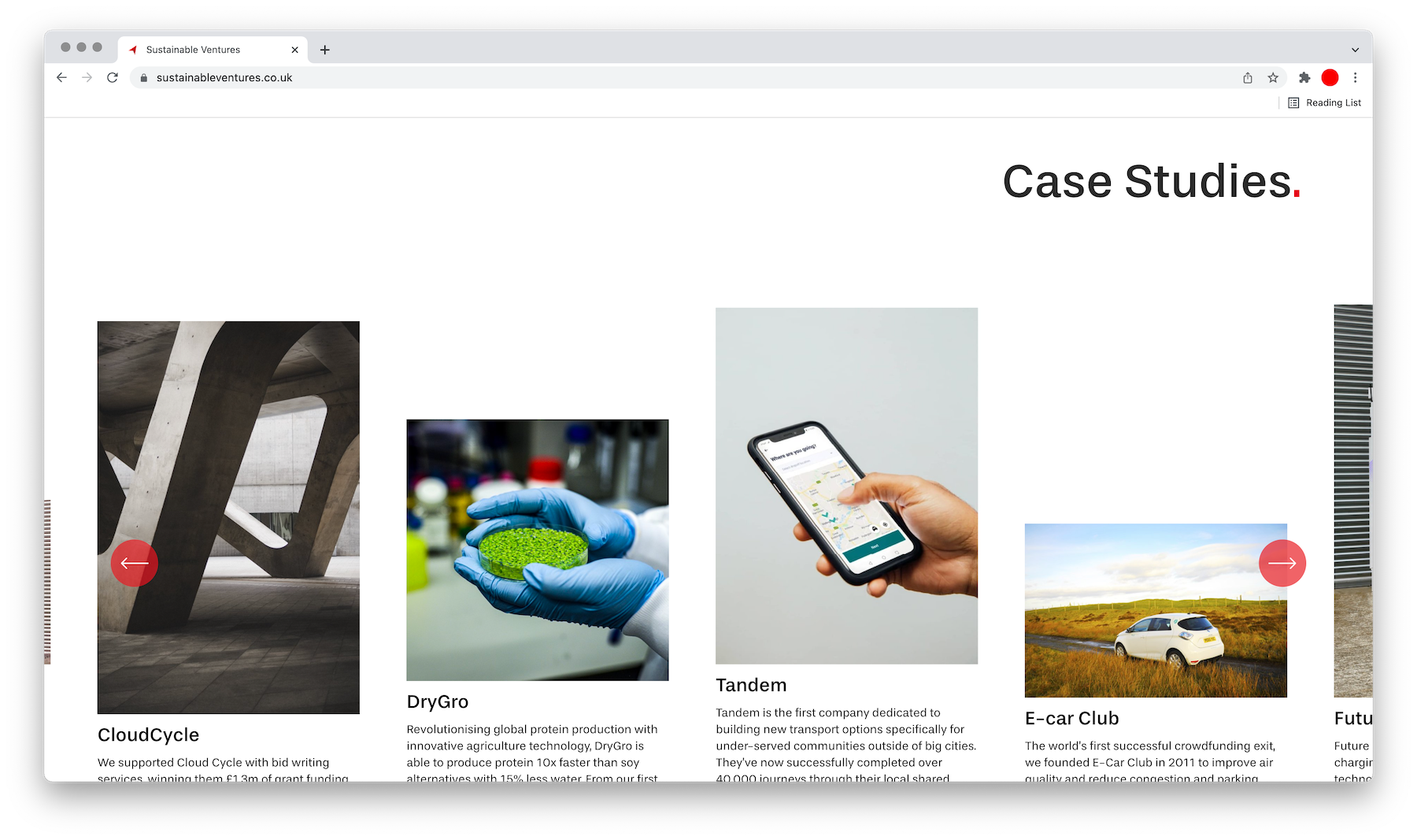Viewport: 1417px width, 840px height.
Task: Open Chrome three-dot menu
Action: 1355,77
